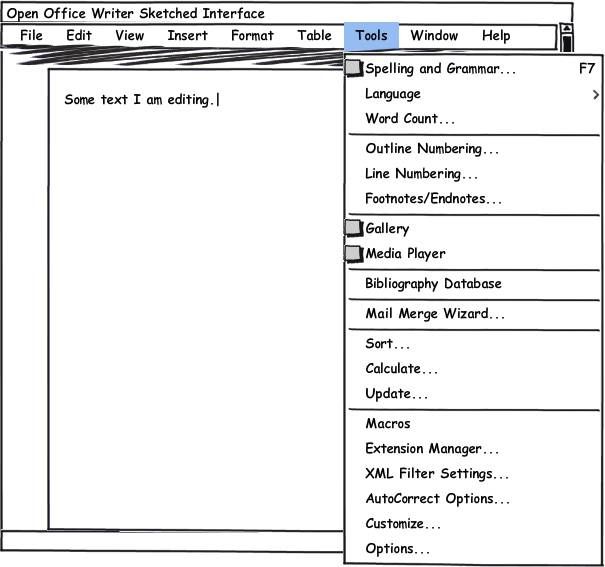605x567 pixels.
Task: Select the Macros menu item
Action: 473,424
